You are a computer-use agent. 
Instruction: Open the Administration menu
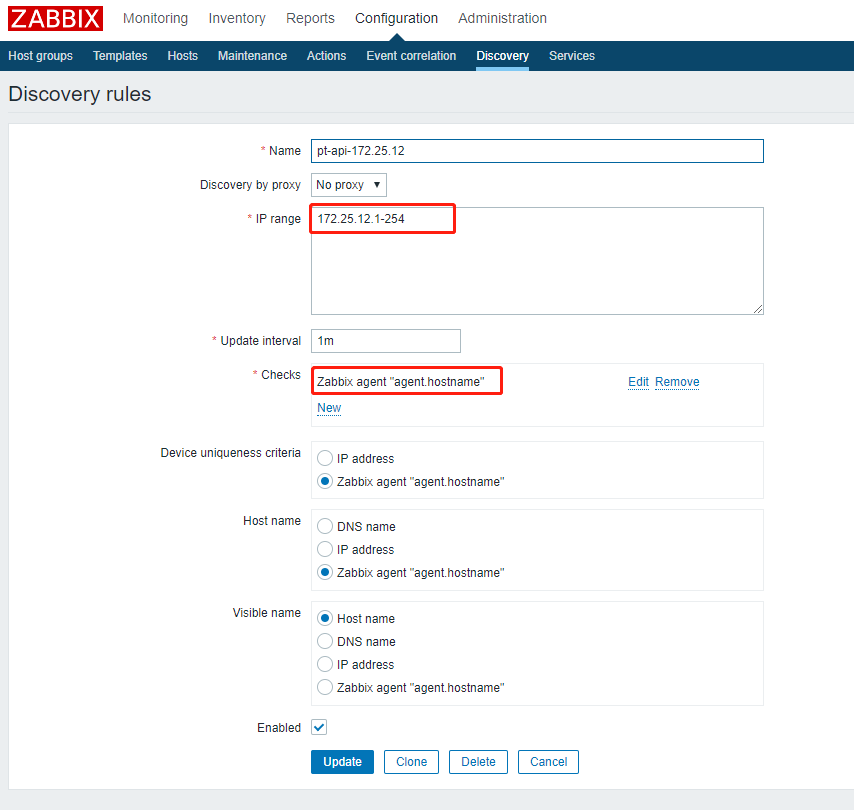point(502,18)
